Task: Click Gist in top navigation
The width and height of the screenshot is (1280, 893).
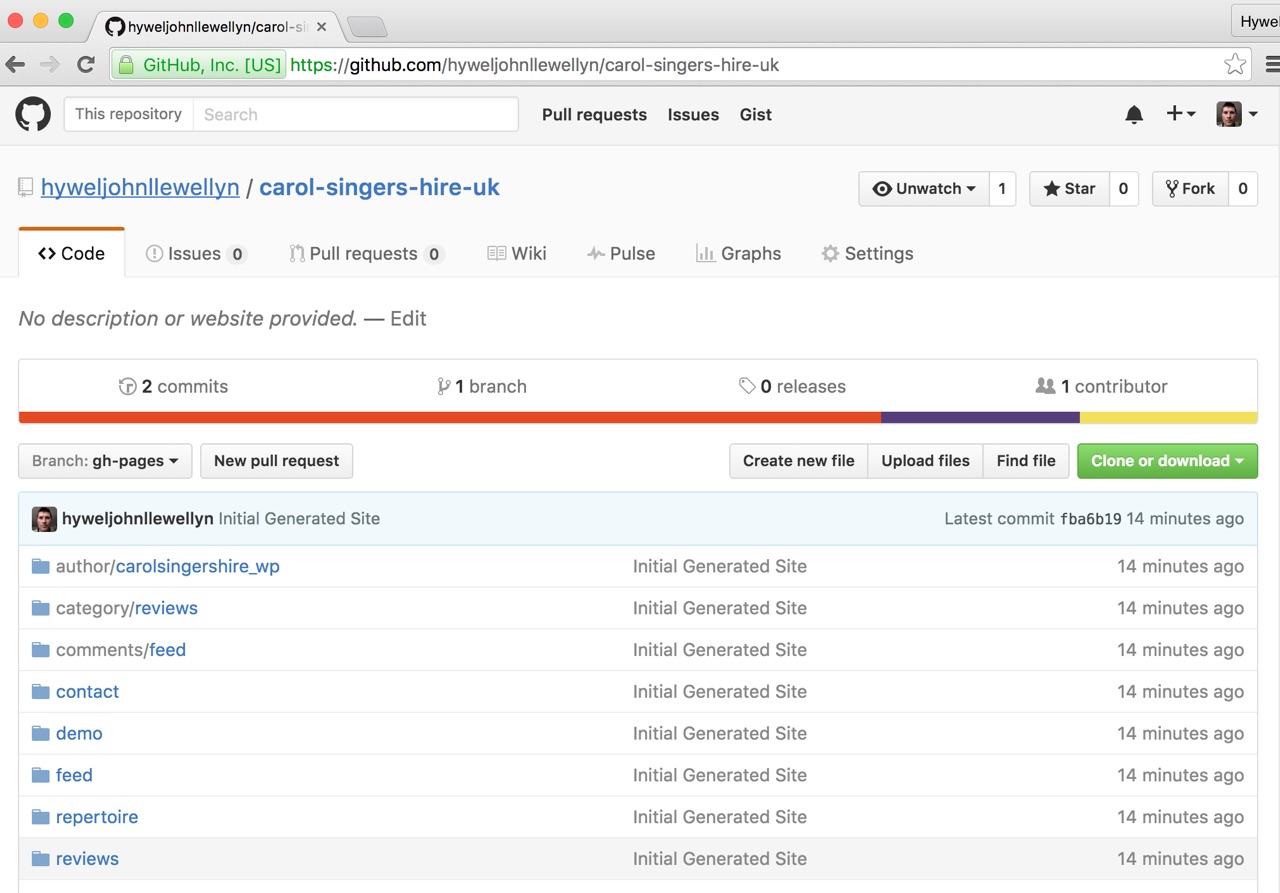Action: (x=756, y=115)
